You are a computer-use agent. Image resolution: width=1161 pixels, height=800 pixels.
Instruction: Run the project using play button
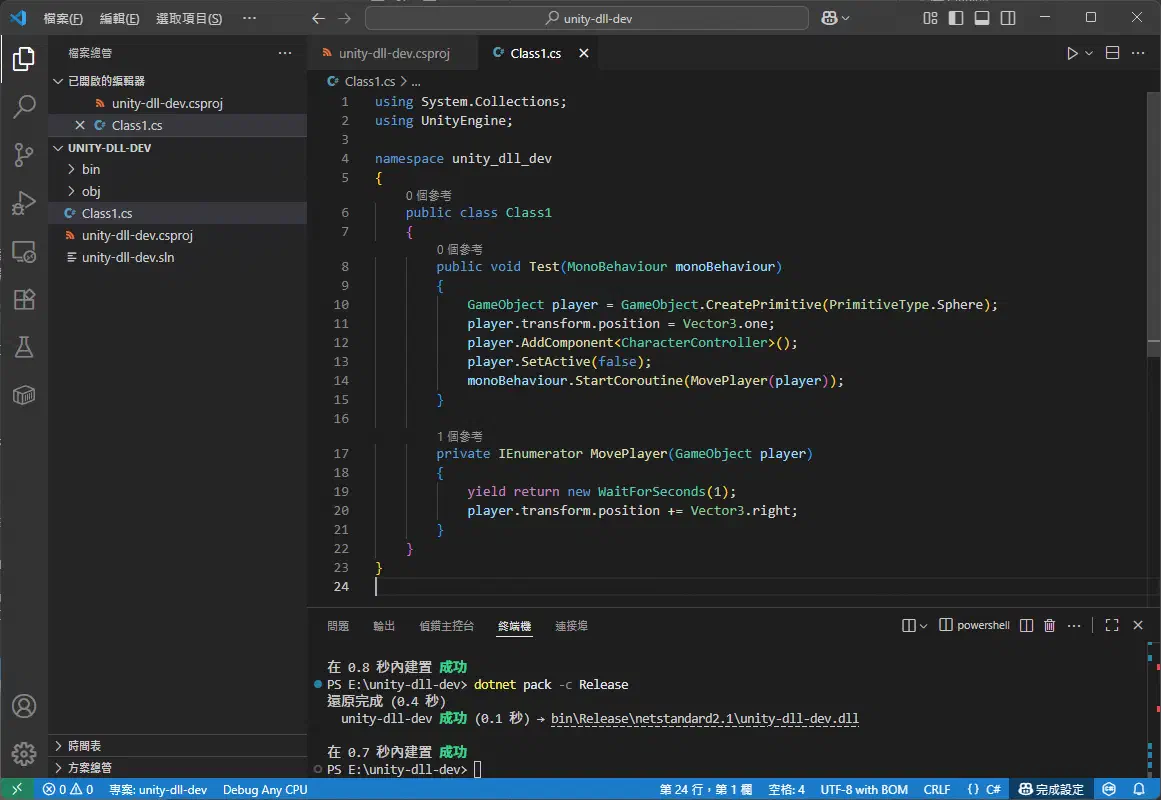click(x=1071, y=52)
